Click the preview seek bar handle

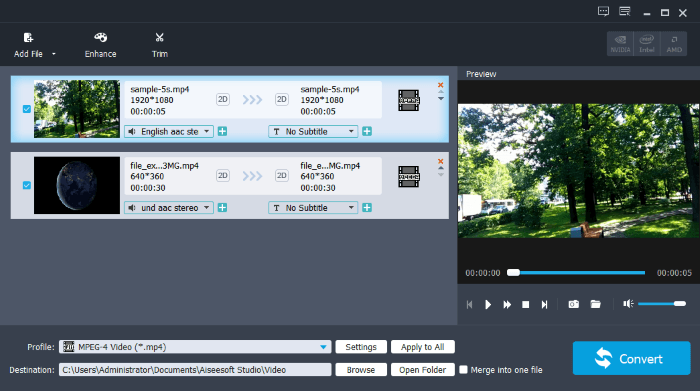coord(513,272)
